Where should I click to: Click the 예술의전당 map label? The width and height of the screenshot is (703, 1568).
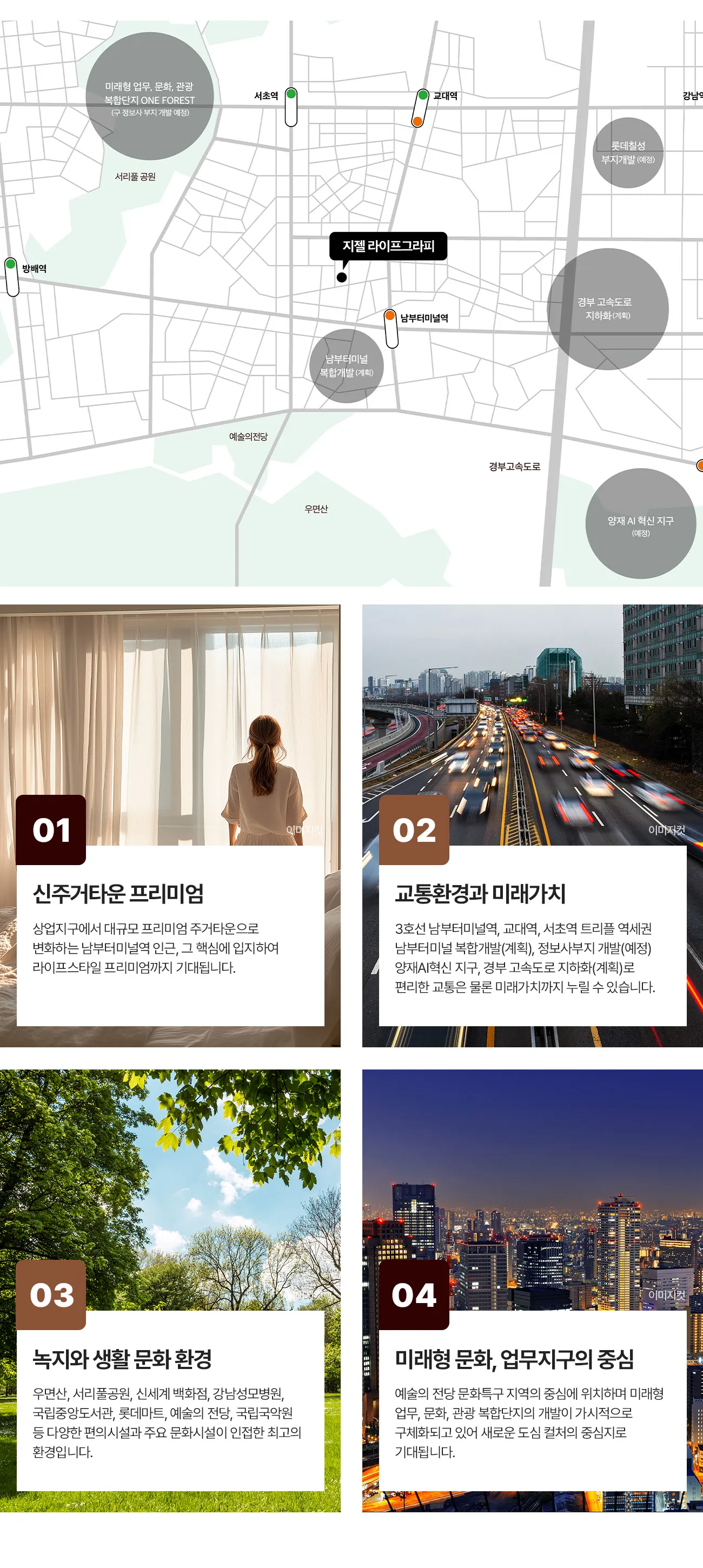(x=248, y=436)
